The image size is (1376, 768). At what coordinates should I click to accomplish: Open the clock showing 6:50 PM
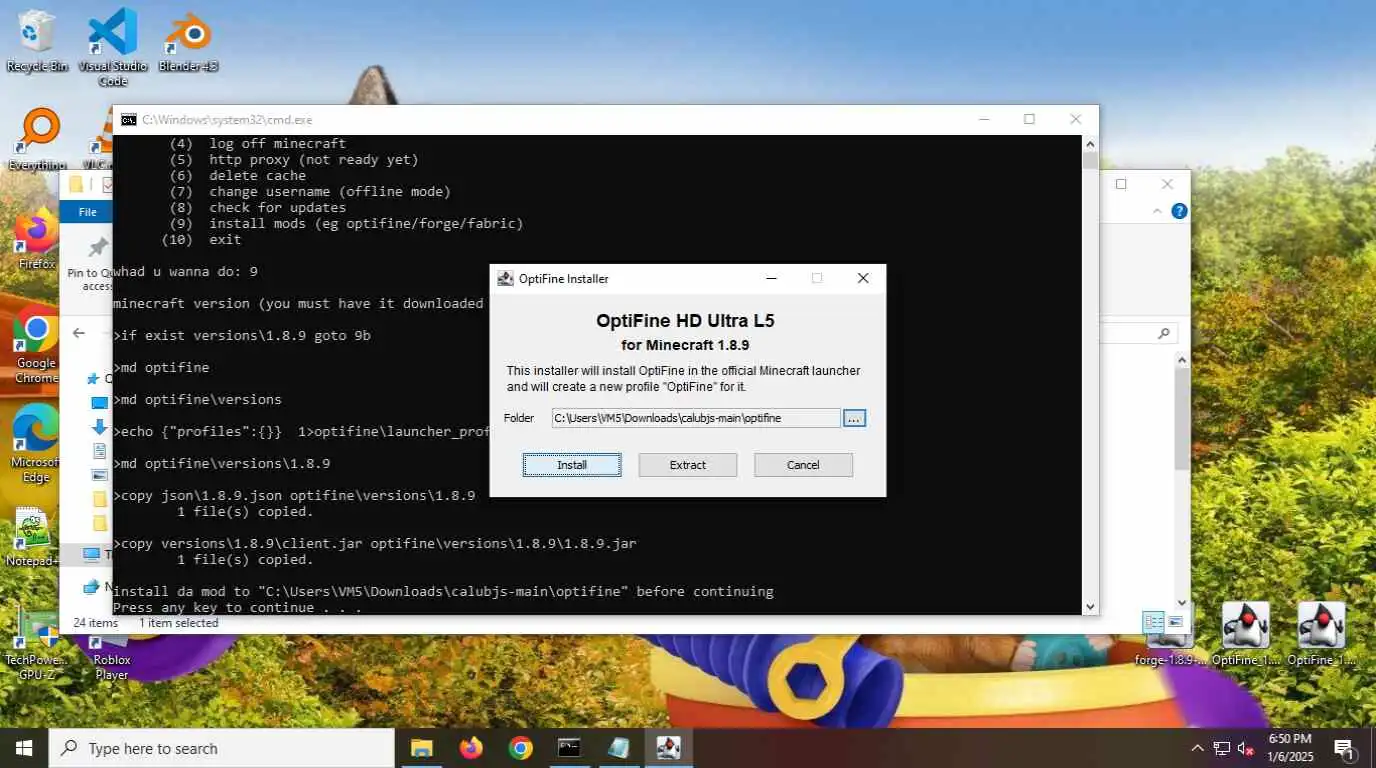(1290, 748)
